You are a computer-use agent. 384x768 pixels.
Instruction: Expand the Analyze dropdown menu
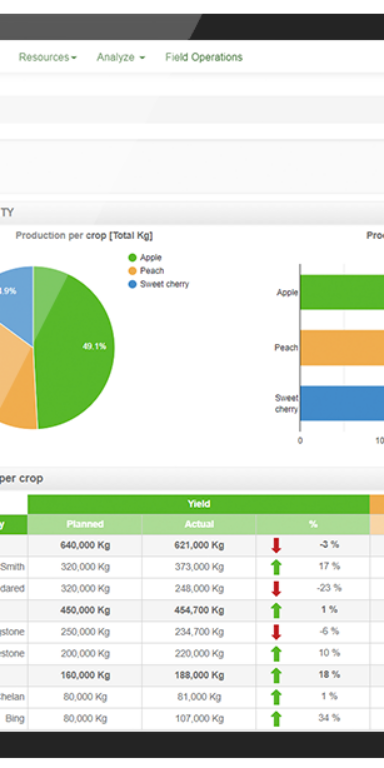tap(120, 57)
